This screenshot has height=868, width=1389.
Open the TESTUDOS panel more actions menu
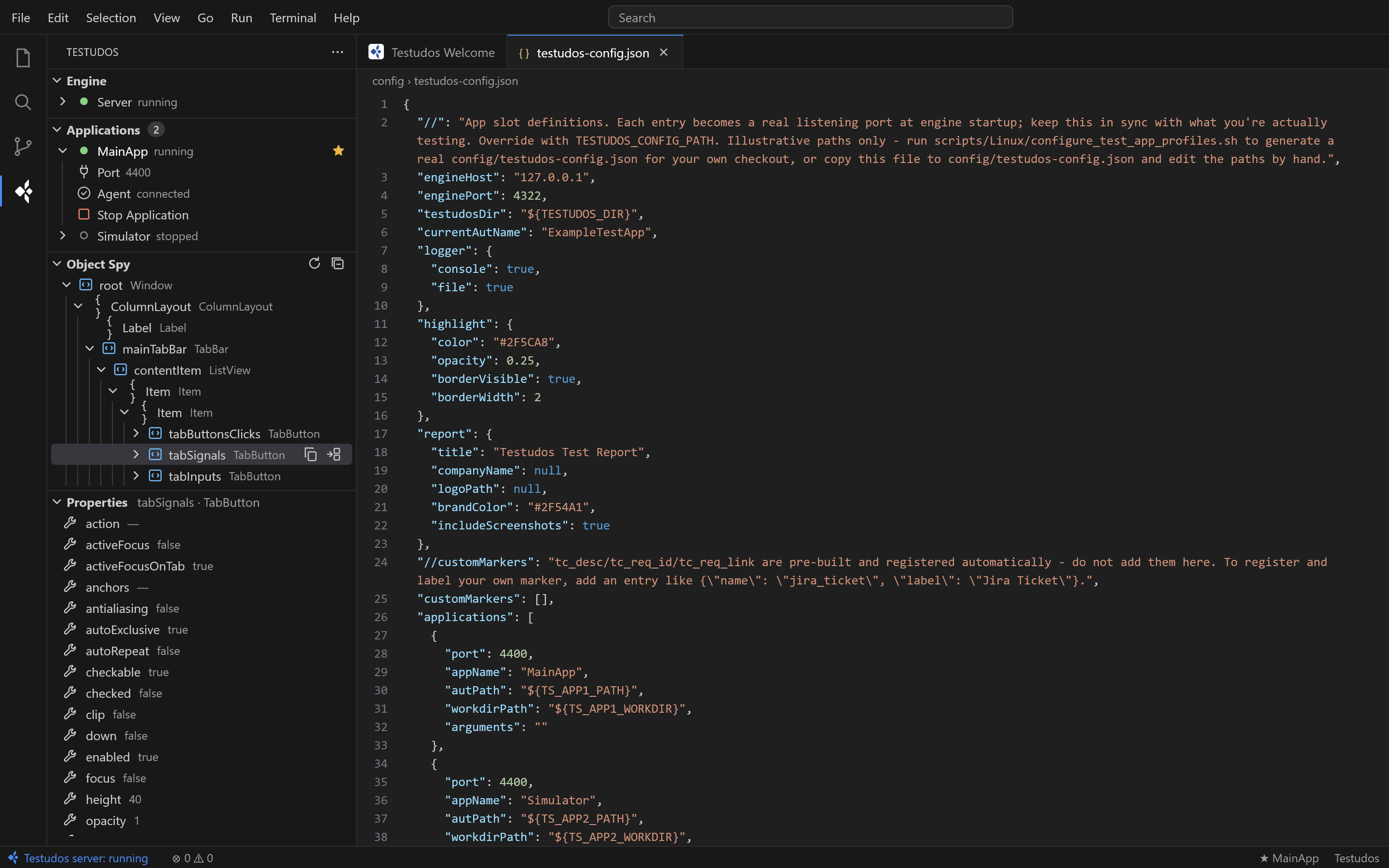[x=338, y=52]
